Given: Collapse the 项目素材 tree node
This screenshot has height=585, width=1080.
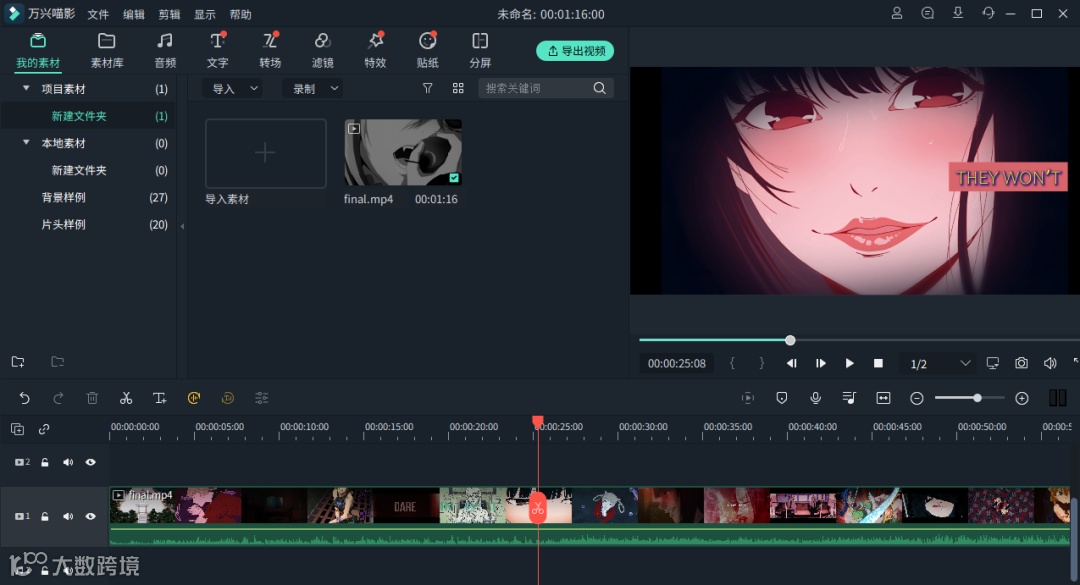Looking at the screenshot, I should pos(26,88).
